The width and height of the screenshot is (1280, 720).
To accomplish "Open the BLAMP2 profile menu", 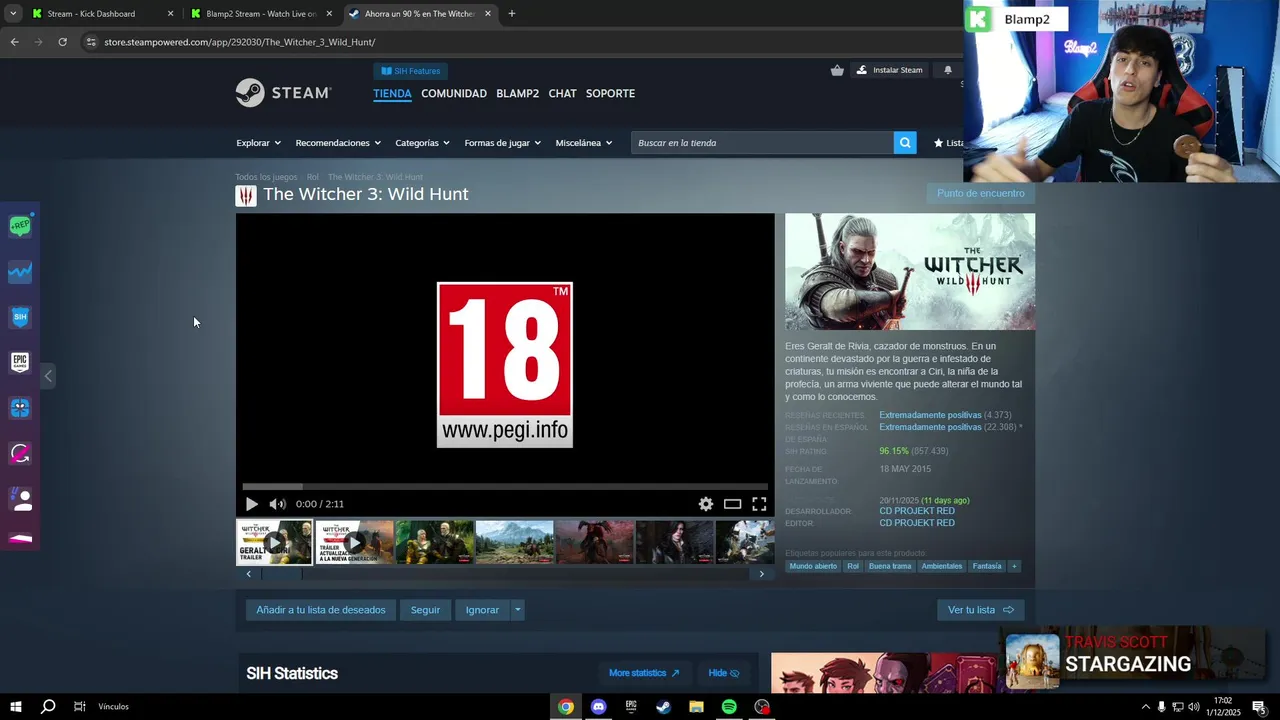I will point(518,93).
